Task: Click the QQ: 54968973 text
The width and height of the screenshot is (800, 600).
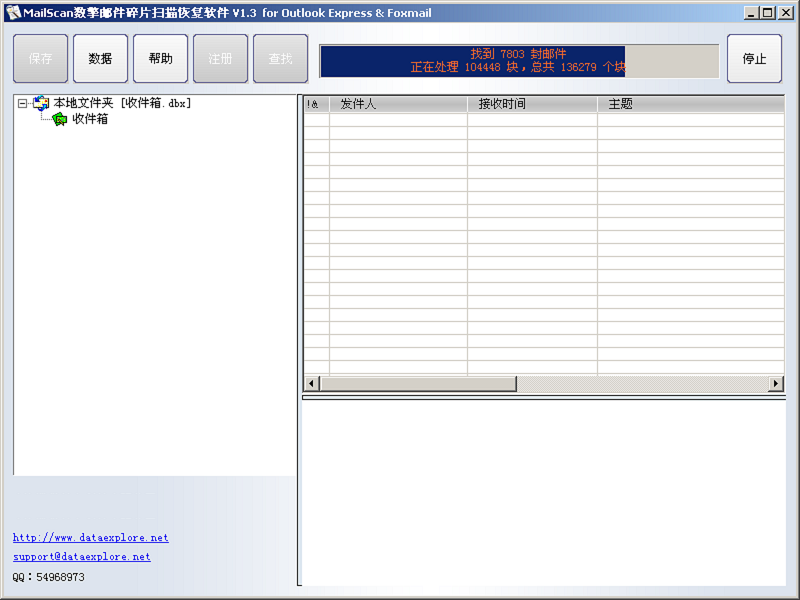Action: (48, 577)
